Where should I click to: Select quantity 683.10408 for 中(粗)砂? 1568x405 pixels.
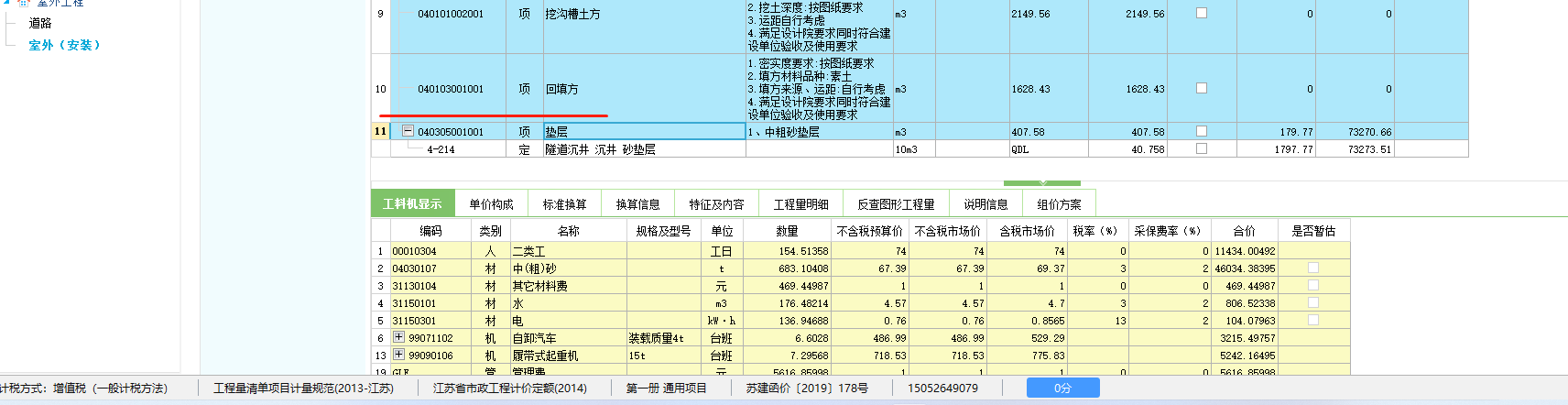[x=786, y=268]
